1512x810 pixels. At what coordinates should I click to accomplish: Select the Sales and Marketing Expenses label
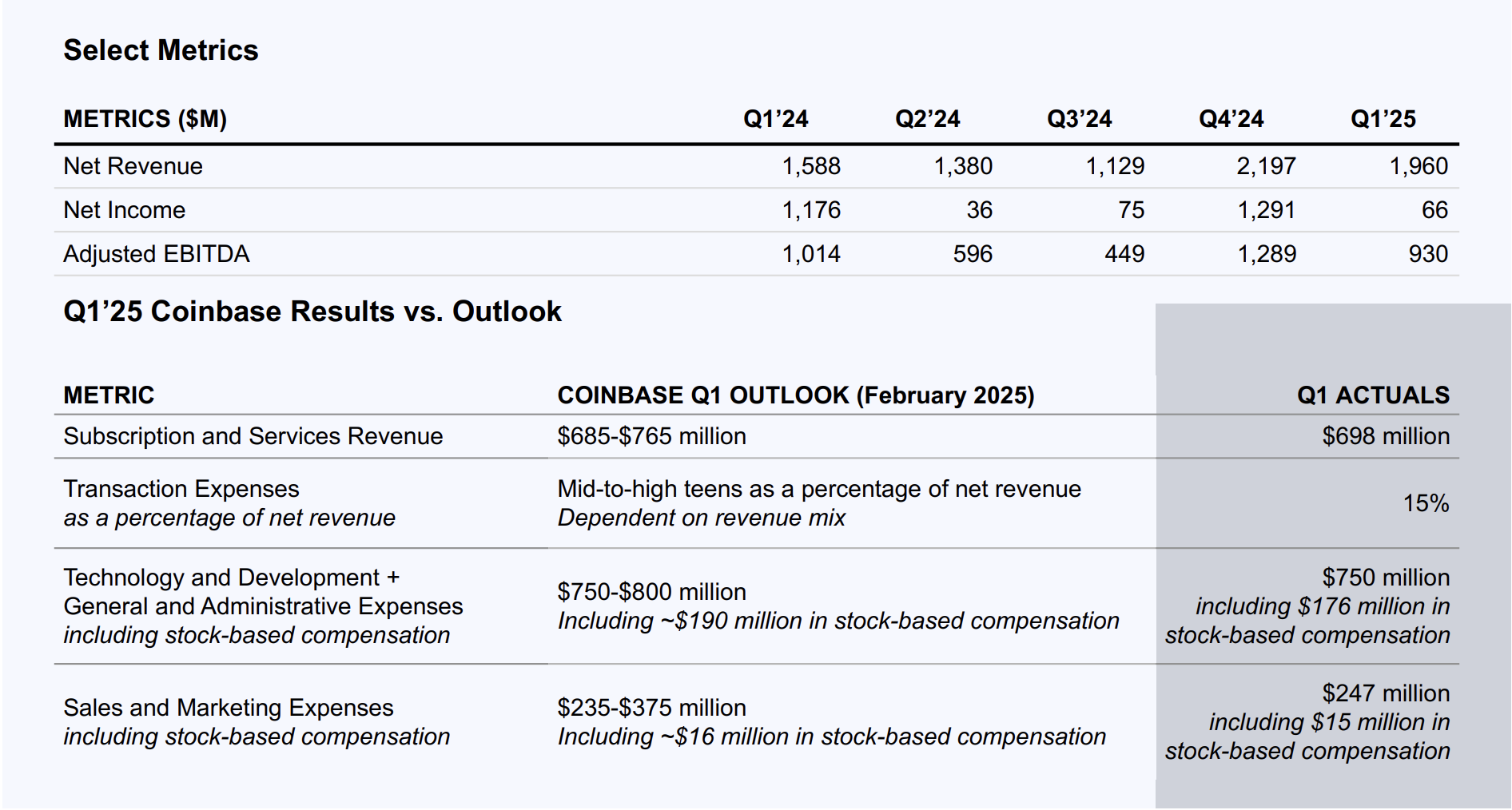pos(228,708)
